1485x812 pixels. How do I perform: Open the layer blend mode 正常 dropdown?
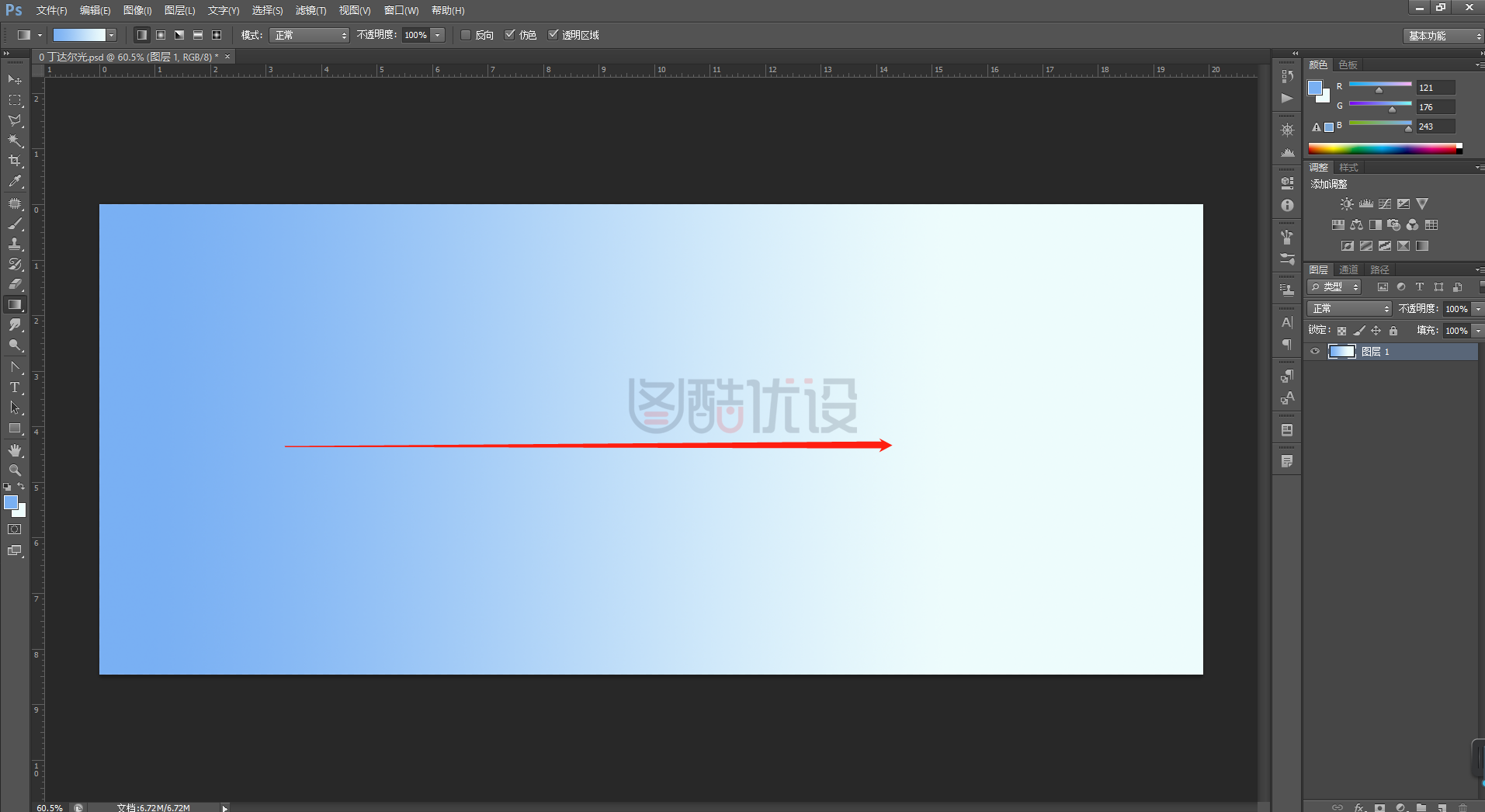(x=1350, y=309)
